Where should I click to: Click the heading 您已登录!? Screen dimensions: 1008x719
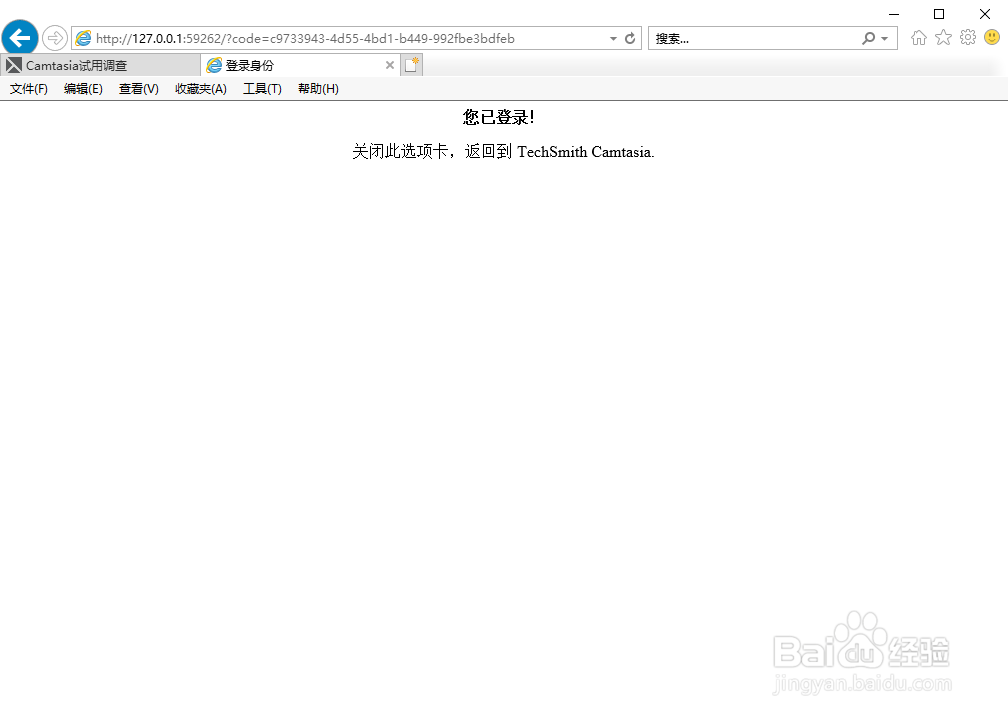[499, 117]
